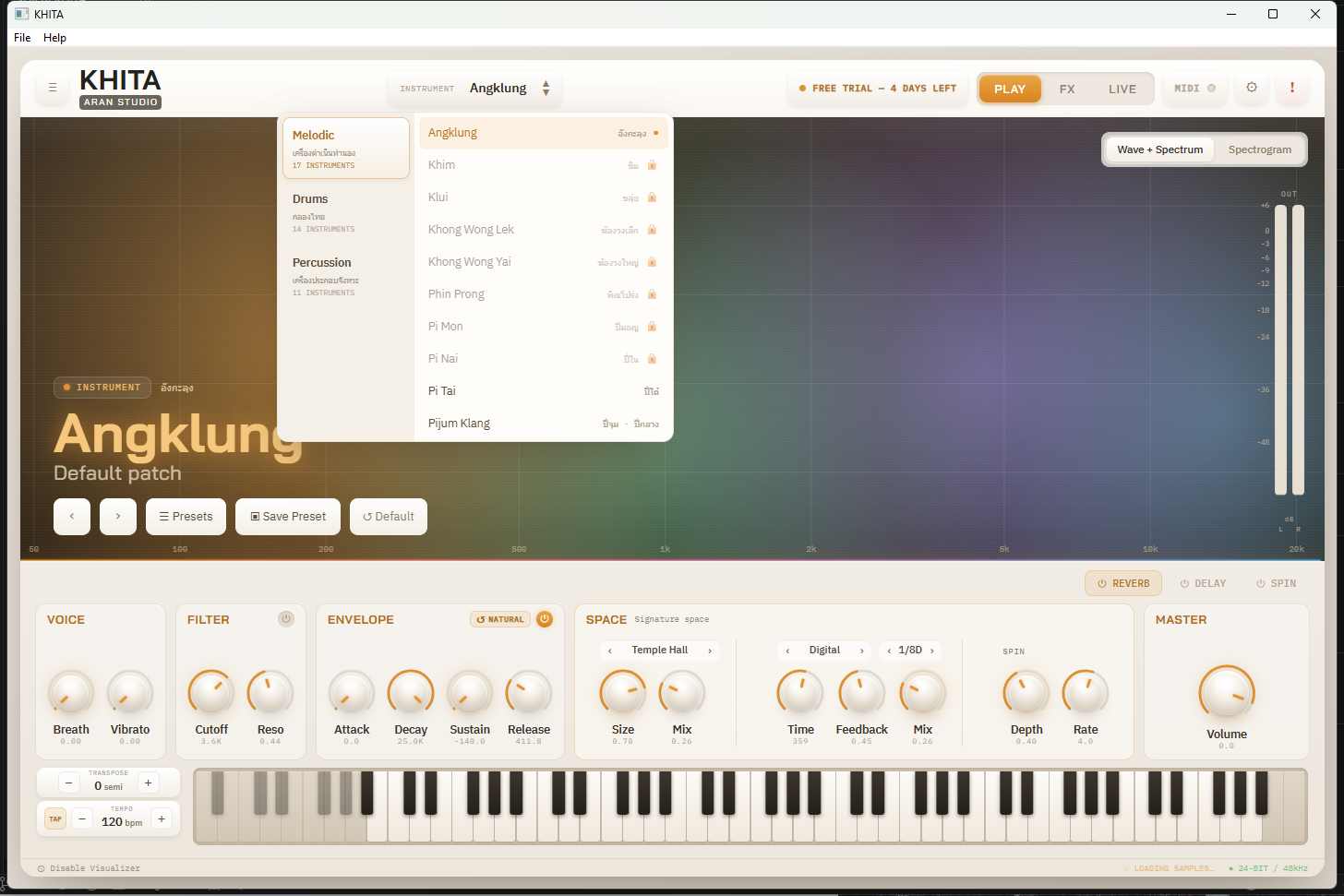The image size is (1344, 896).
Task: Decrease transpose with the minus button
Action: tap(69, 783)
